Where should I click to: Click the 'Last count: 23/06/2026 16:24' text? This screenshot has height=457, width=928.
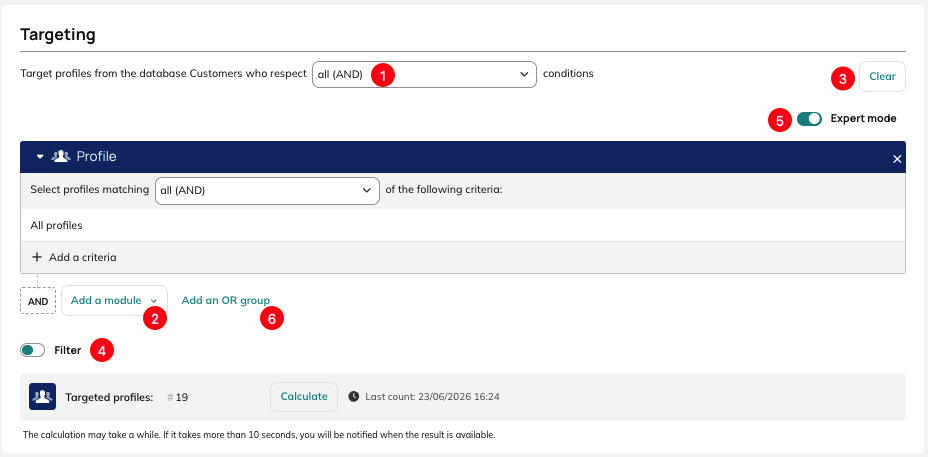pos(432,397)
